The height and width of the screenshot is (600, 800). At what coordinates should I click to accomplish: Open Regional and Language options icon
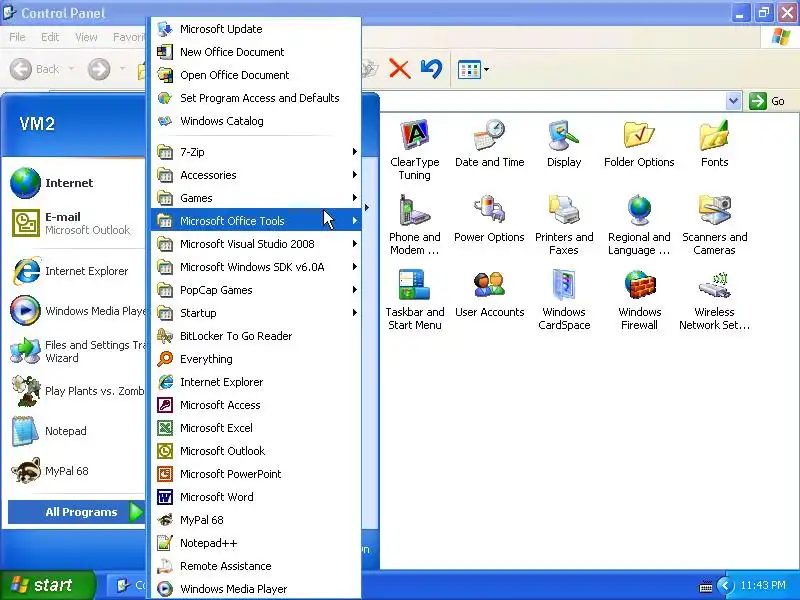639,224
